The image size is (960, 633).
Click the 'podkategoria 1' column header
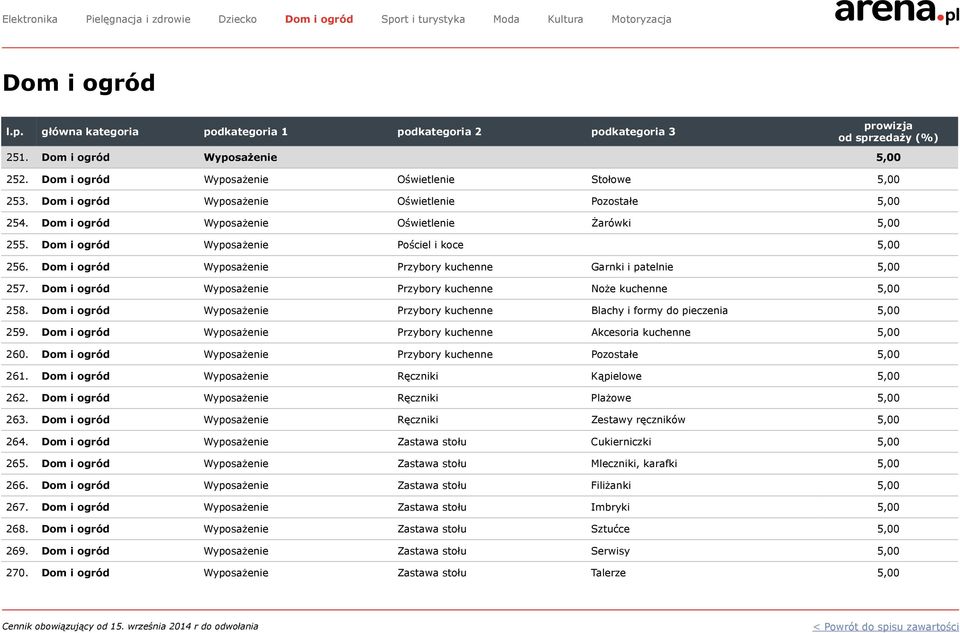pos(246,132)
